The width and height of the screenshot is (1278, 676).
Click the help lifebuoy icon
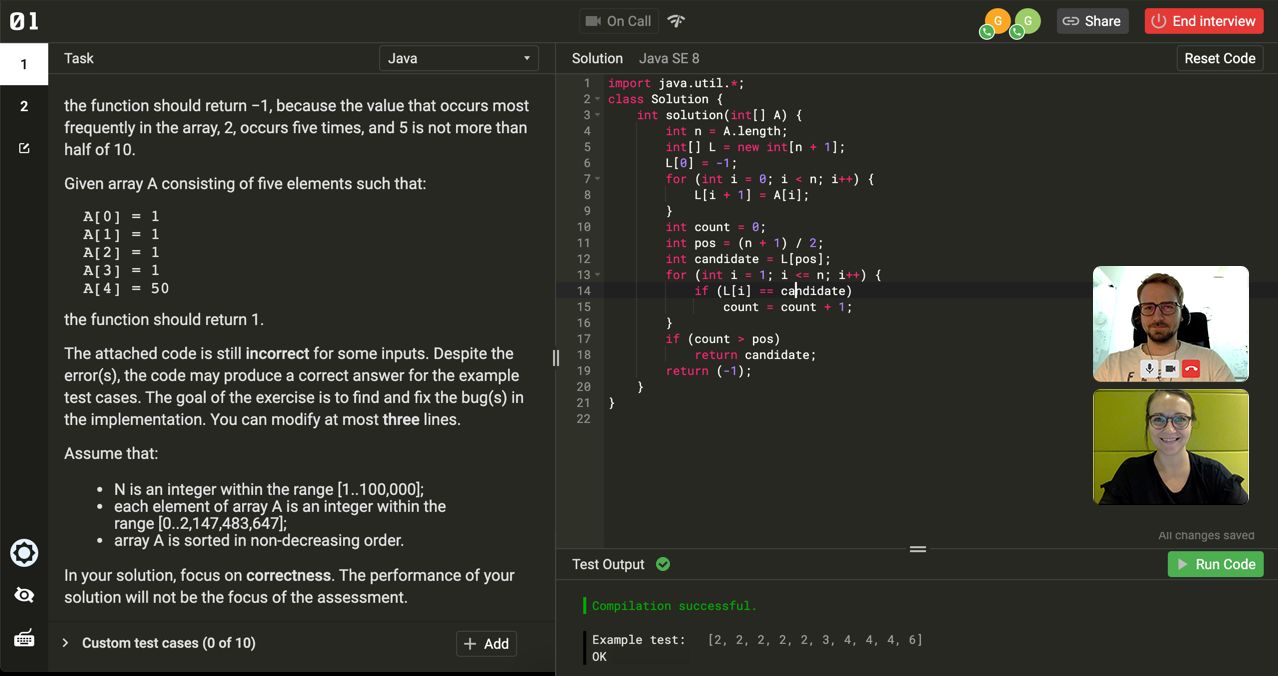24,553
